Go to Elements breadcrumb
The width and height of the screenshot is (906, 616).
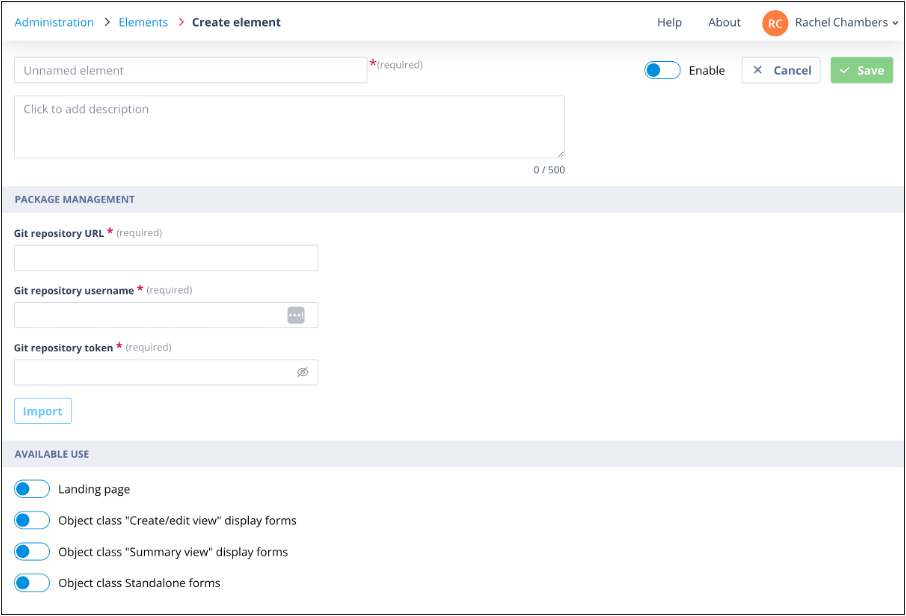[x=143, y=23]
